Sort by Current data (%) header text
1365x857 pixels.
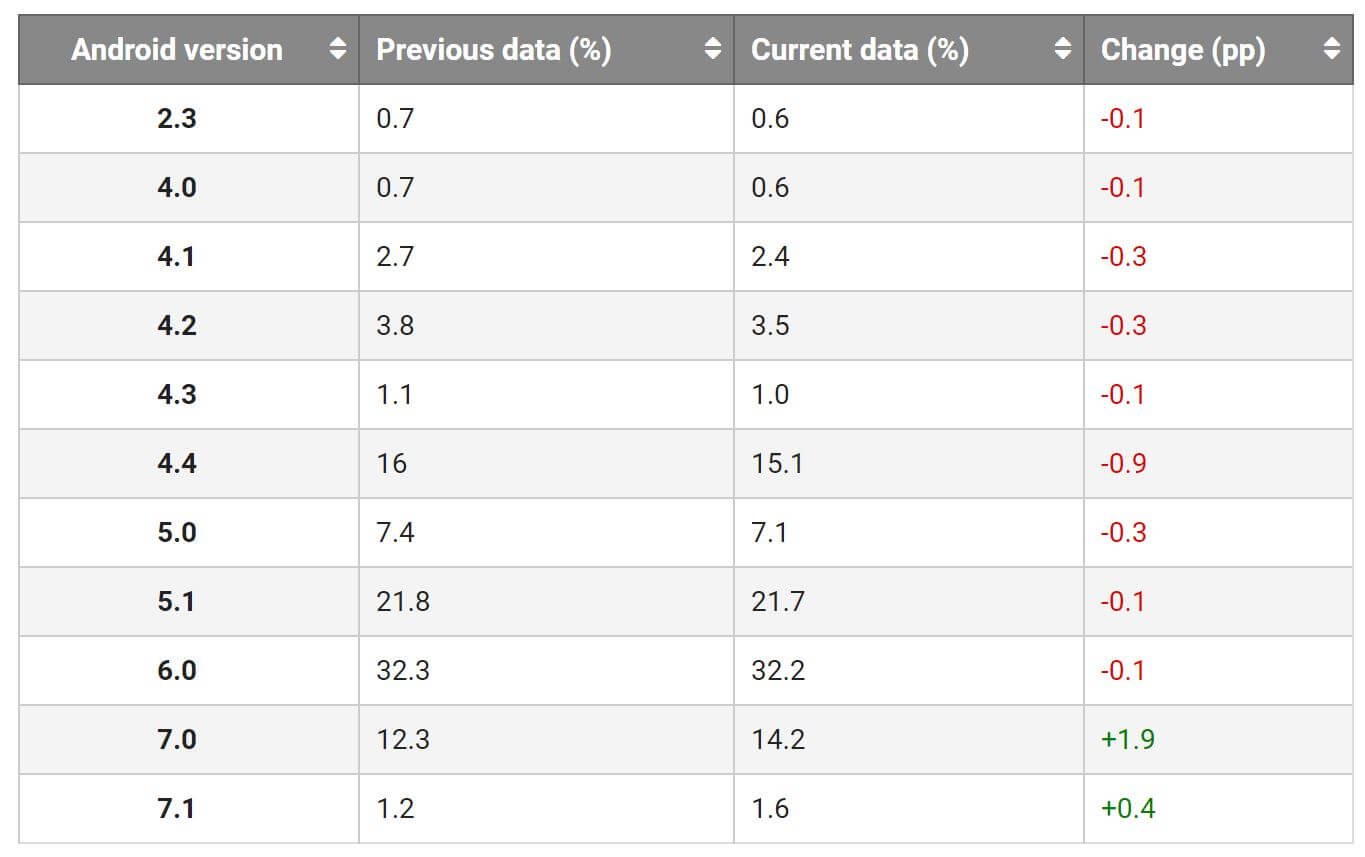click(859, 49)
